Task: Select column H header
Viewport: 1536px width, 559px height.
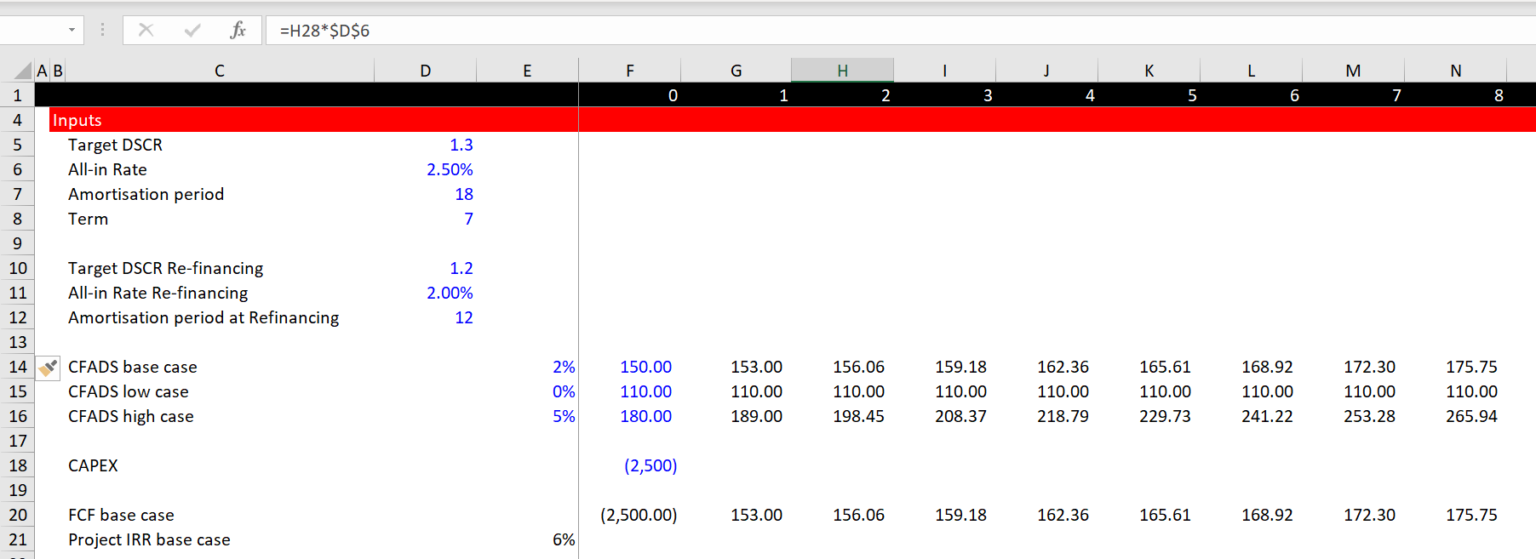Action: [x=843, y=70]
